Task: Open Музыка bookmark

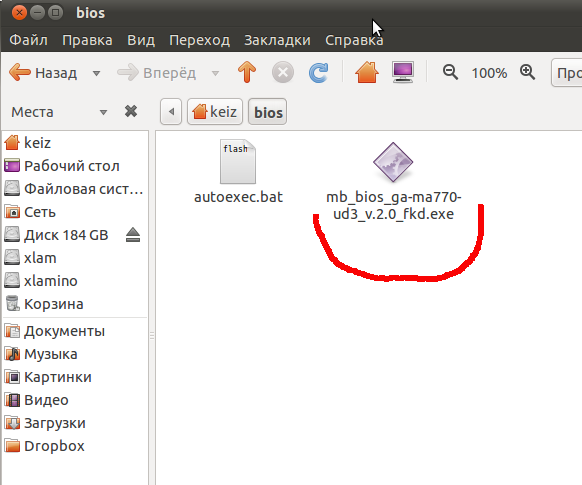Action: [75, 354]
